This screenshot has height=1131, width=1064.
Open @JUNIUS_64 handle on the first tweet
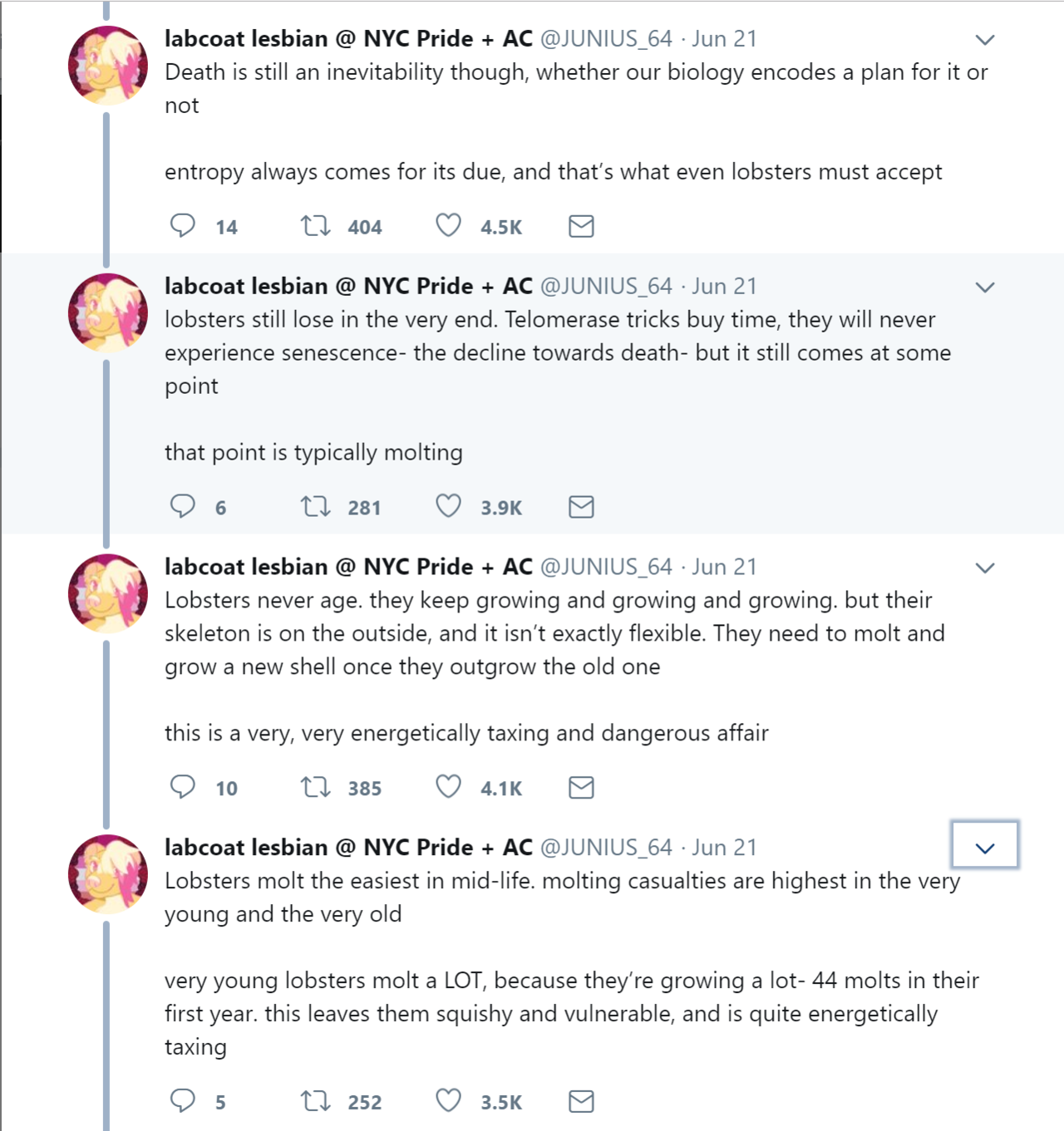point(606,39)
